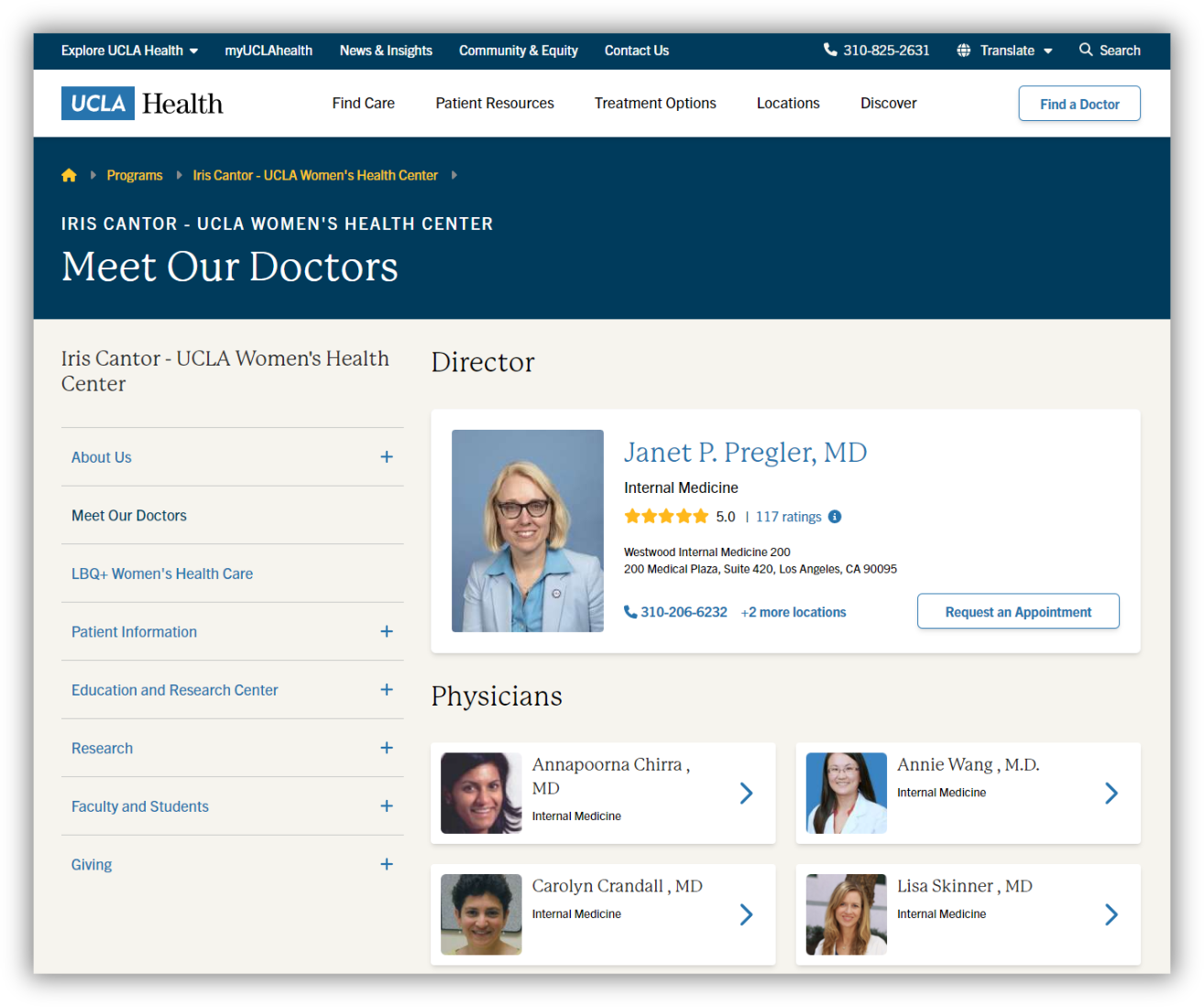Image resolution: width=1204 pixels, height=1007 pixels.
Task: Open the Discover menu
Action: tap(889, 104)
